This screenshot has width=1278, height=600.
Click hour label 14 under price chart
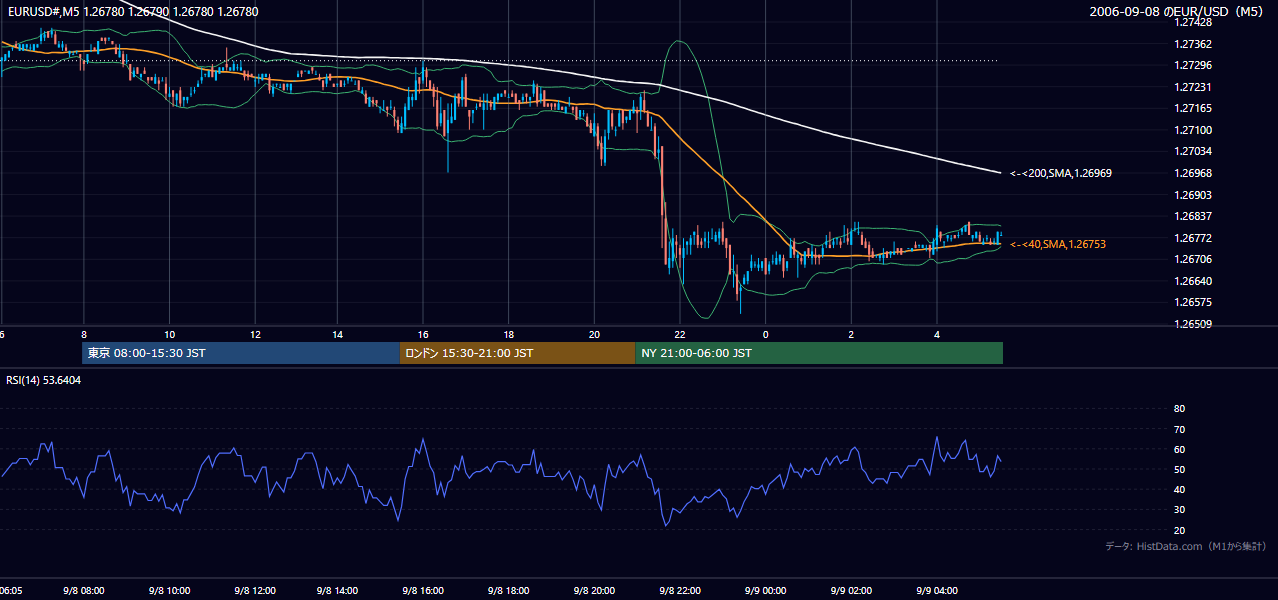(x=338, y=334)
